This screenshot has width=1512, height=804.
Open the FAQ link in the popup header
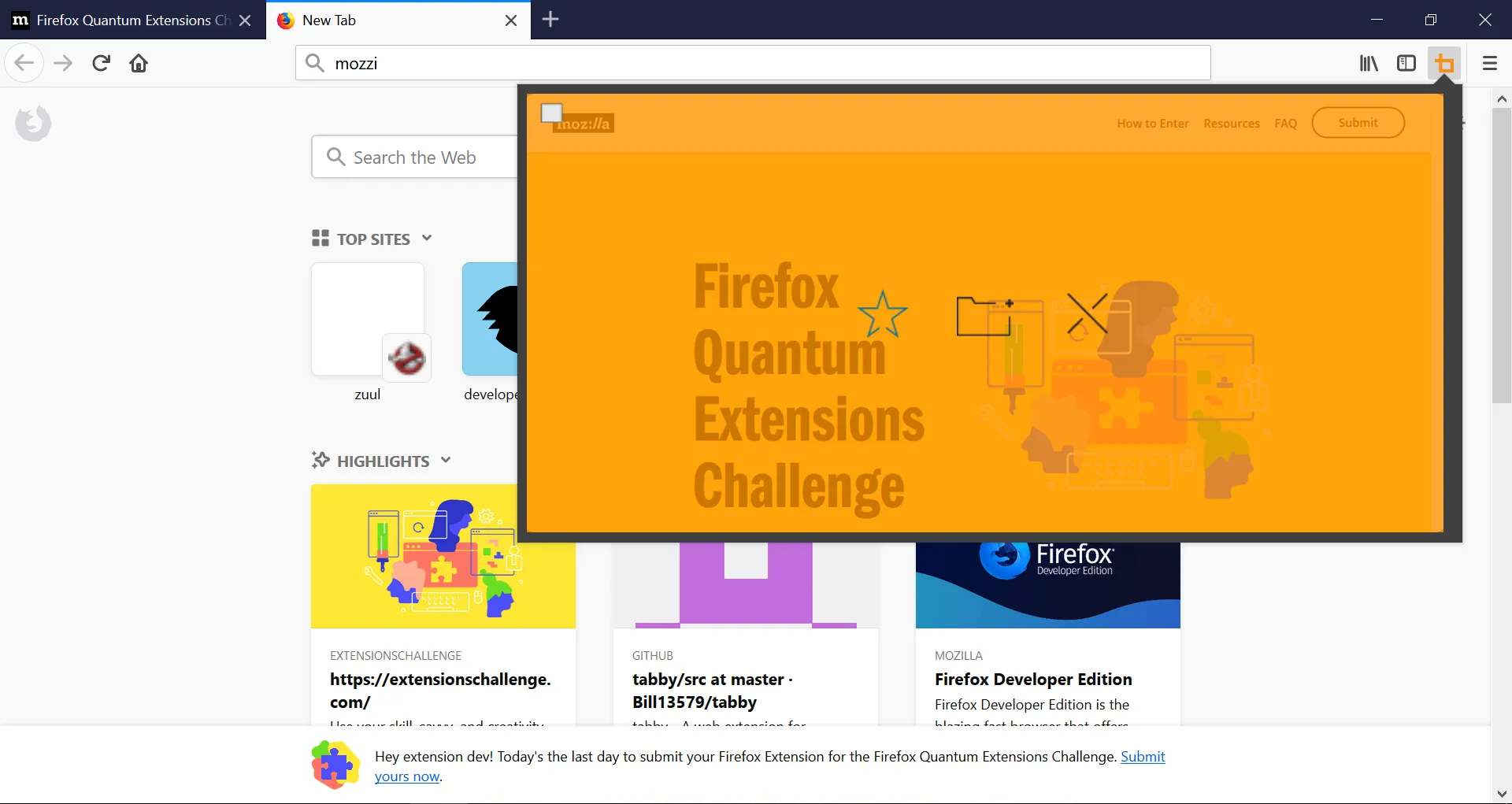point(1285,123)
